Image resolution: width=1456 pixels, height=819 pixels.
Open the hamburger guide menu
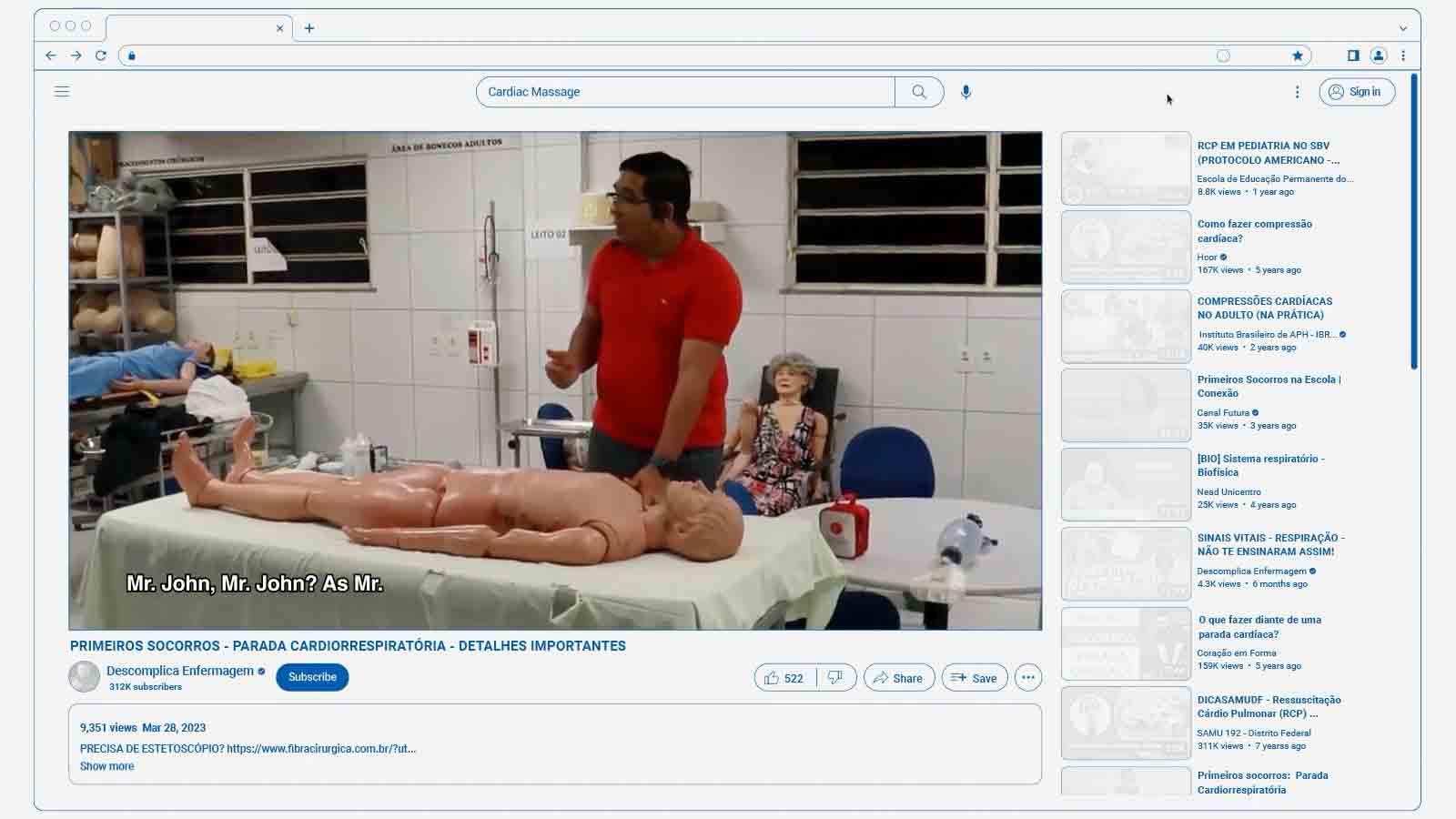pyautogui.click(x=62, y=92)
